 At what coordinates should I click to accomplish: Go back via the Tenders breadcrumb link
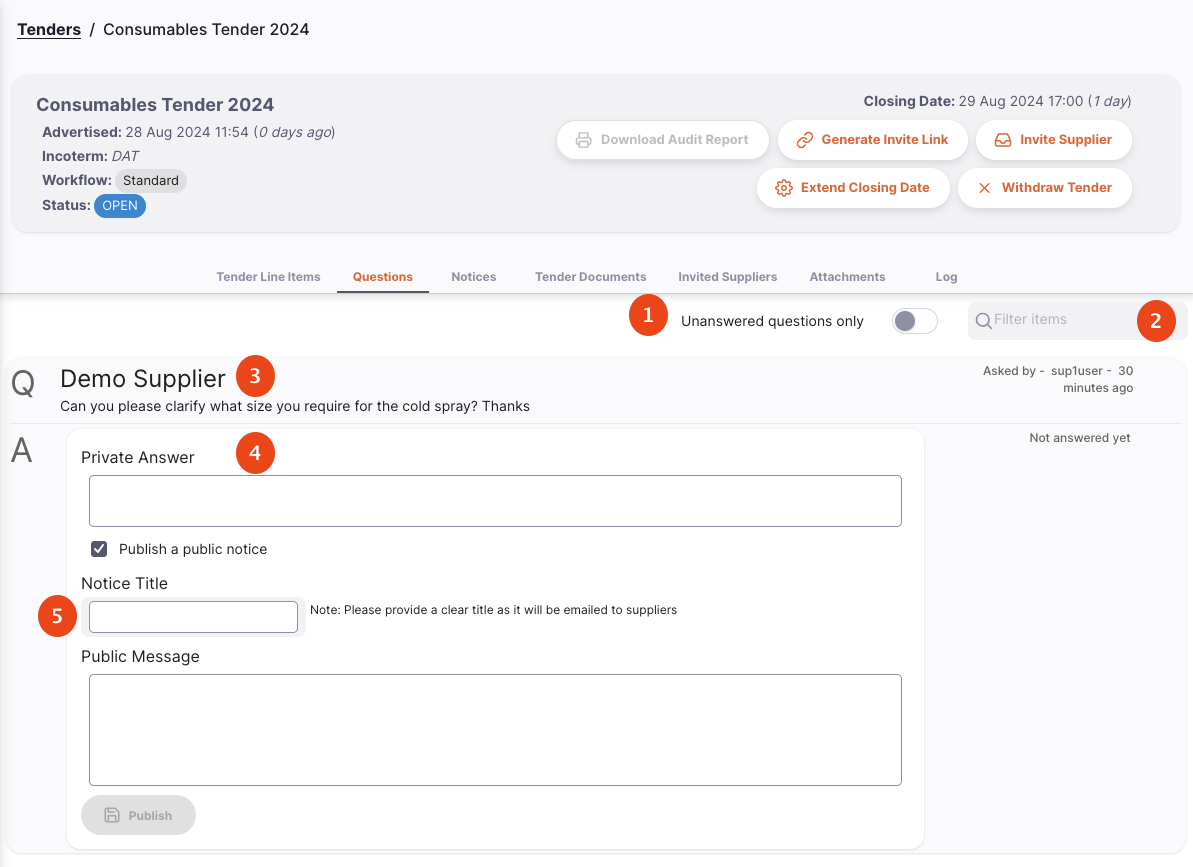[x=49, y=30]
